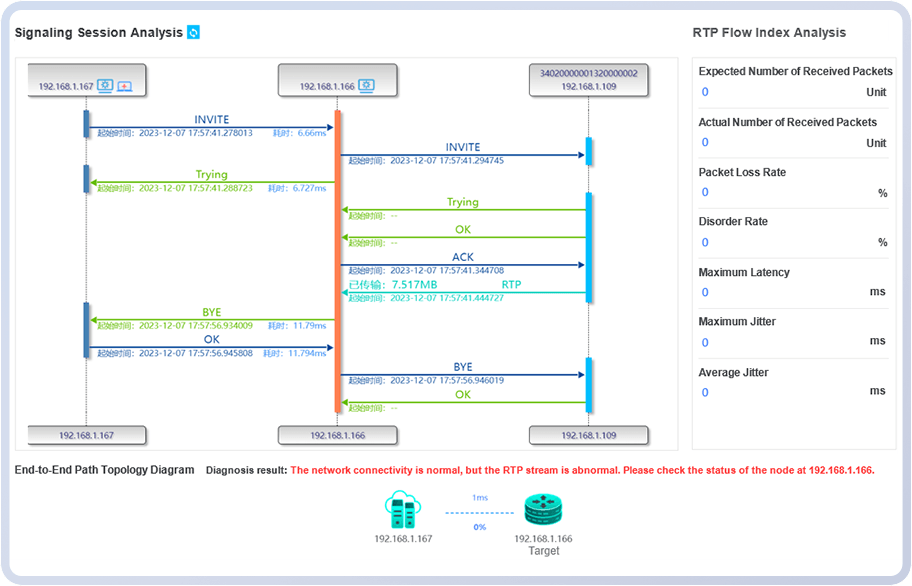Click the orange lifeline bar of 192.168.1.166
This screenshot has height=586, width=912.
click(338, 260)
